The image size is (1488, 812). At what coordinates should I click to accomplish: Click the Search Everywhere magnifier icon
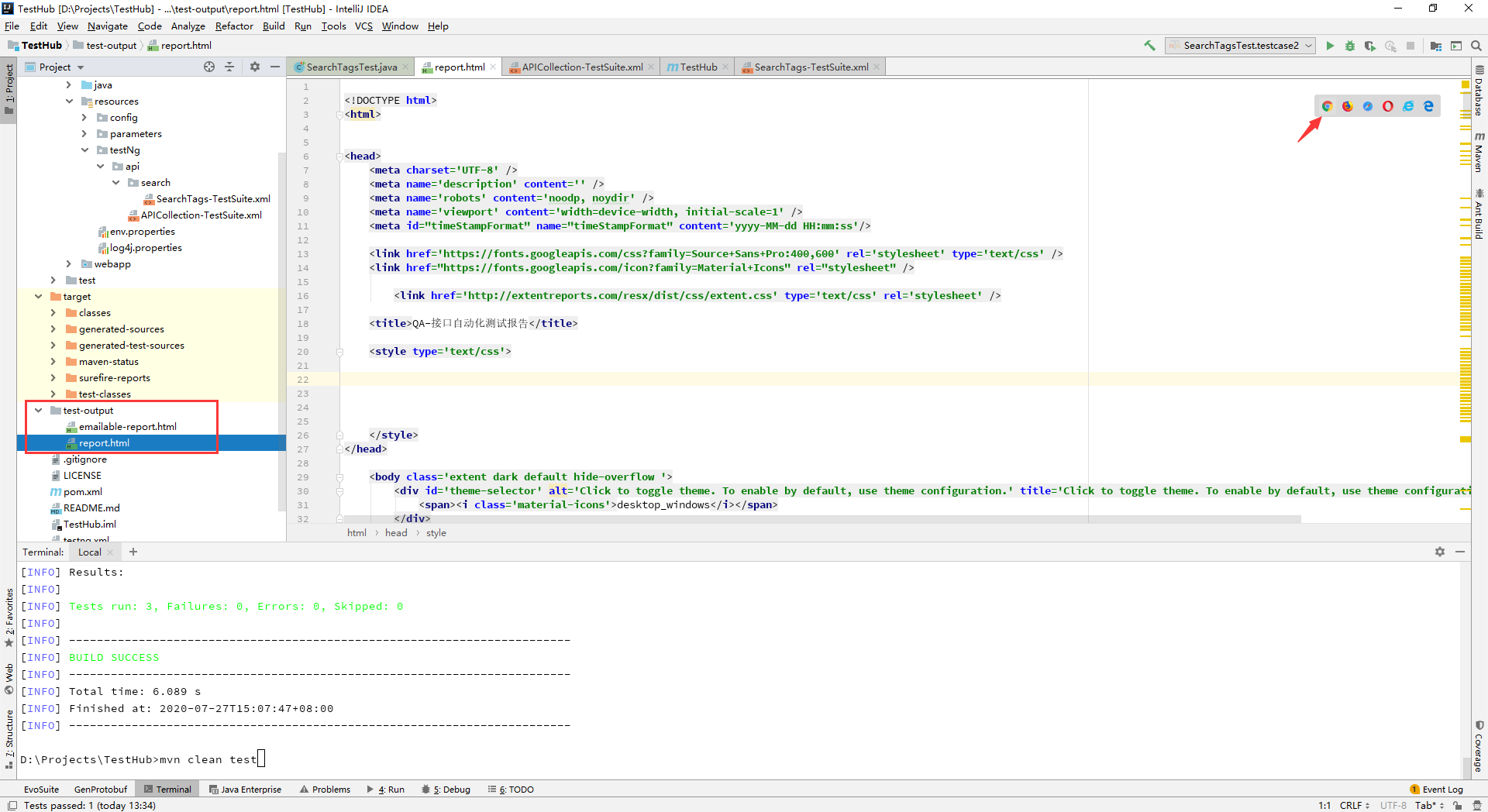point(1476,46)
